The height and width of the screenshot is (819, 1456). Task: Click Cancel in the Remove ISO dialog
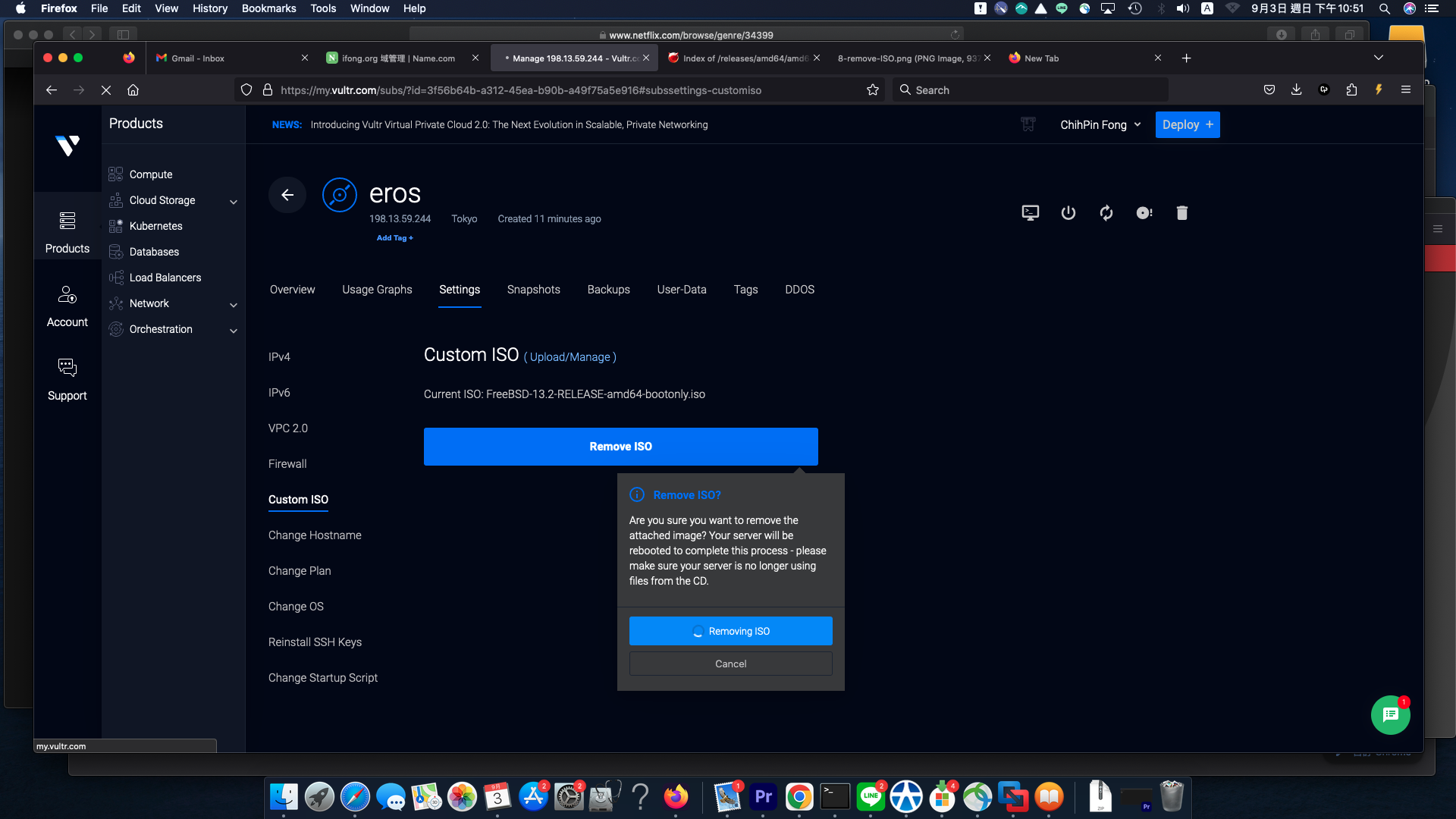730,664
